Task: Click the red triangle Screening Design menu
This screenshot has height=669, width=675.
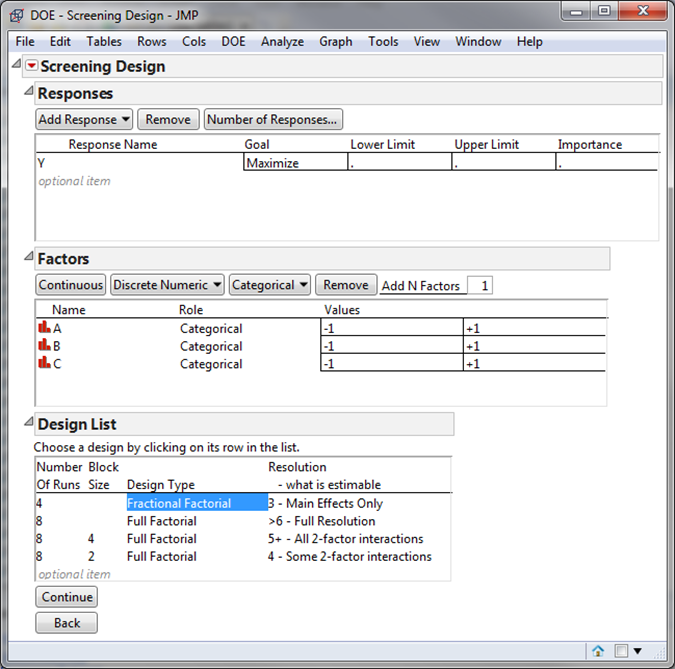Action: tap(31, 67)
